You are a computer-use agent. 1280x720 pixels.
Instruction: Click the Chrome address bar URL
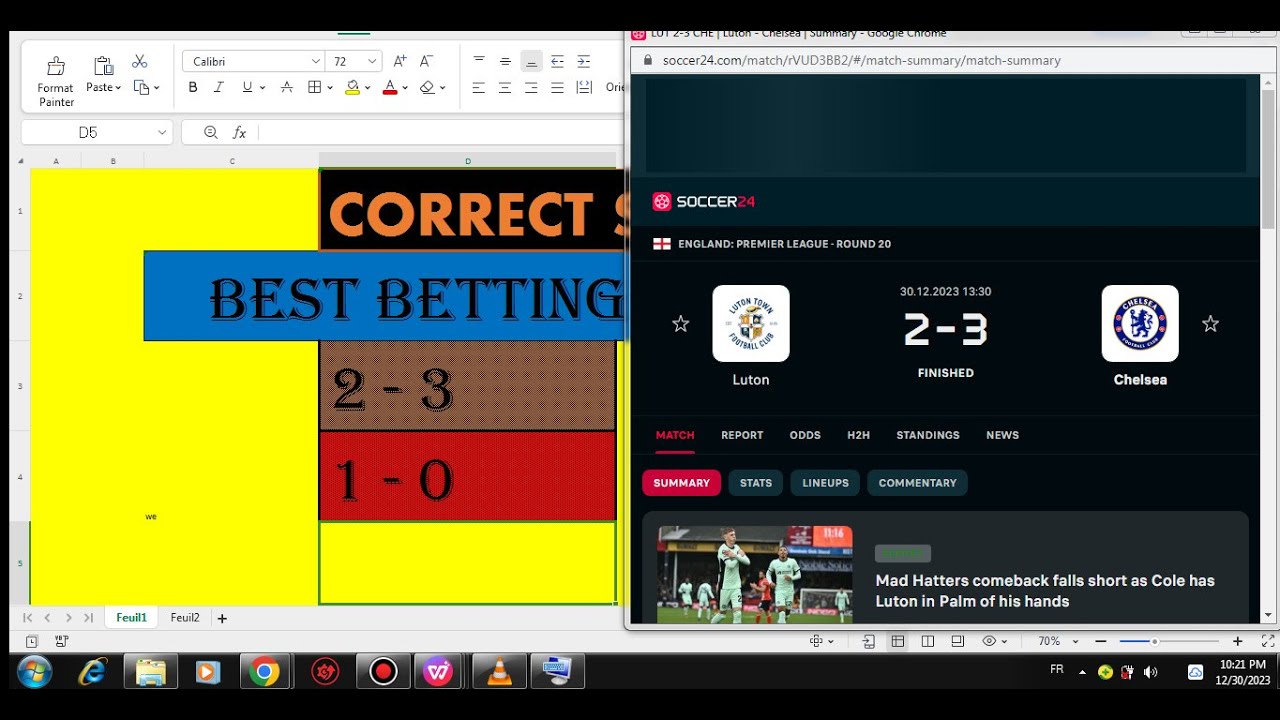861,60
